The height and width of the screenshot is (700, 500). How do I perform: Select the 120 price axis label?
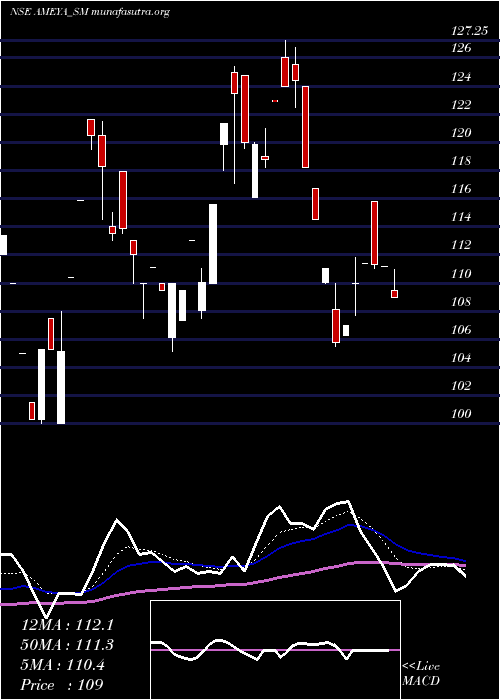click(461, 133)
